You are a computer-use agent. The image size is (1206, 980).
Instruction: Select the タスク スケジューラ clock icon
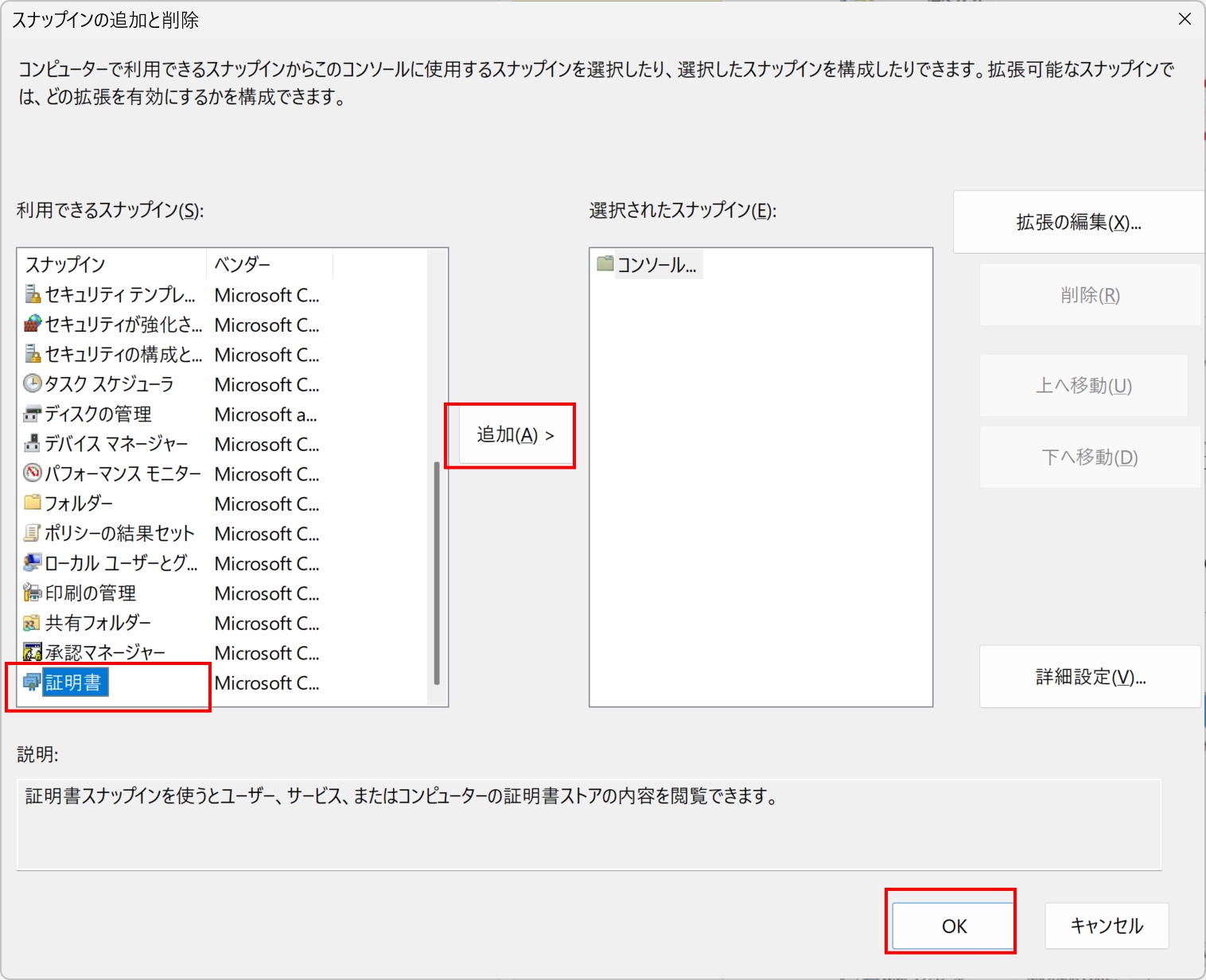click(33, 384)
